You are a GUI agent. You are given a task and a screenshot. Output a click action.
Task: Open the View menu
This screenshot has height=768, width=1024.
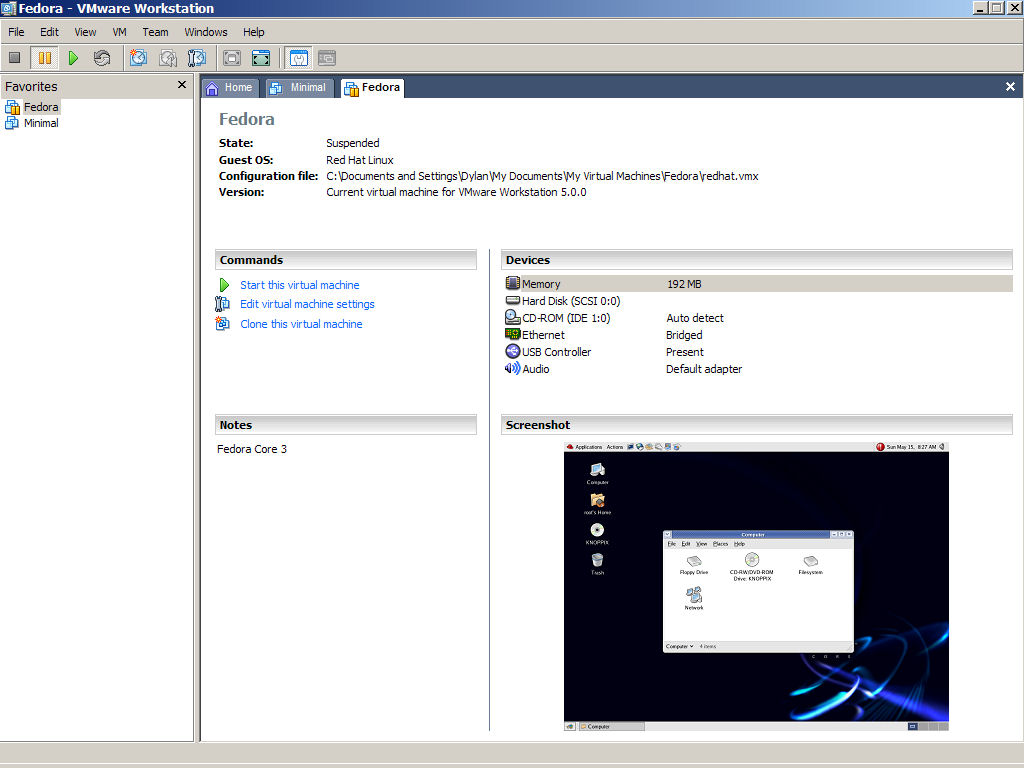coord(85,32)
